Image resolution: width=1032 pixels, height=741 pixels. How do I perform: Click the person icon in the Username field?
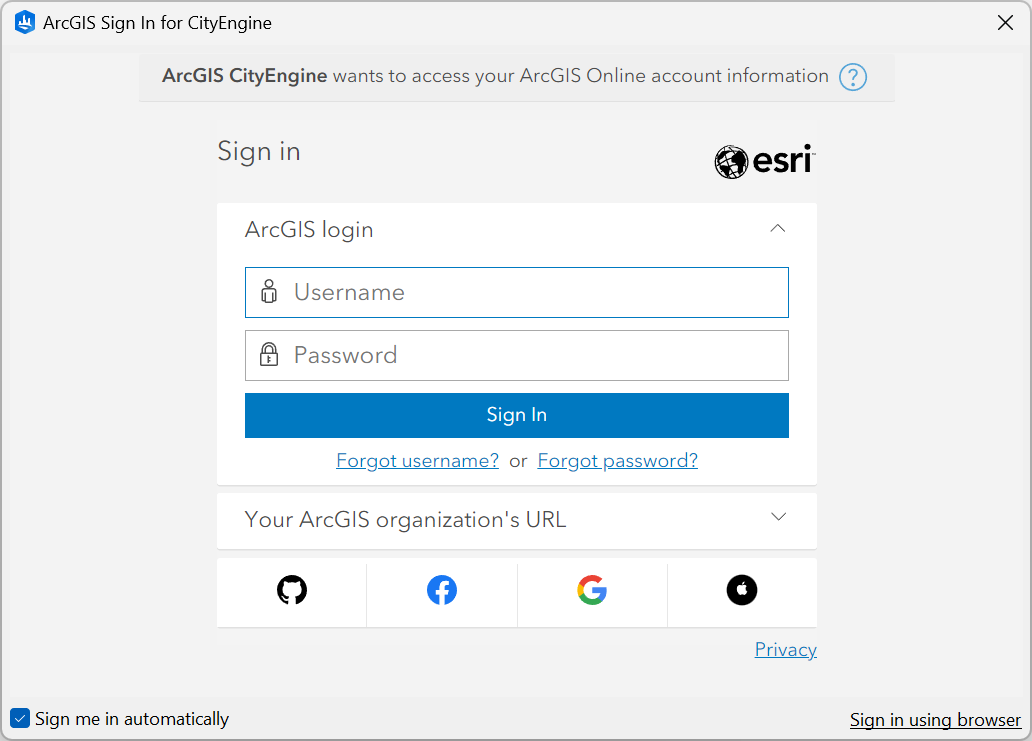pos(268,292)
